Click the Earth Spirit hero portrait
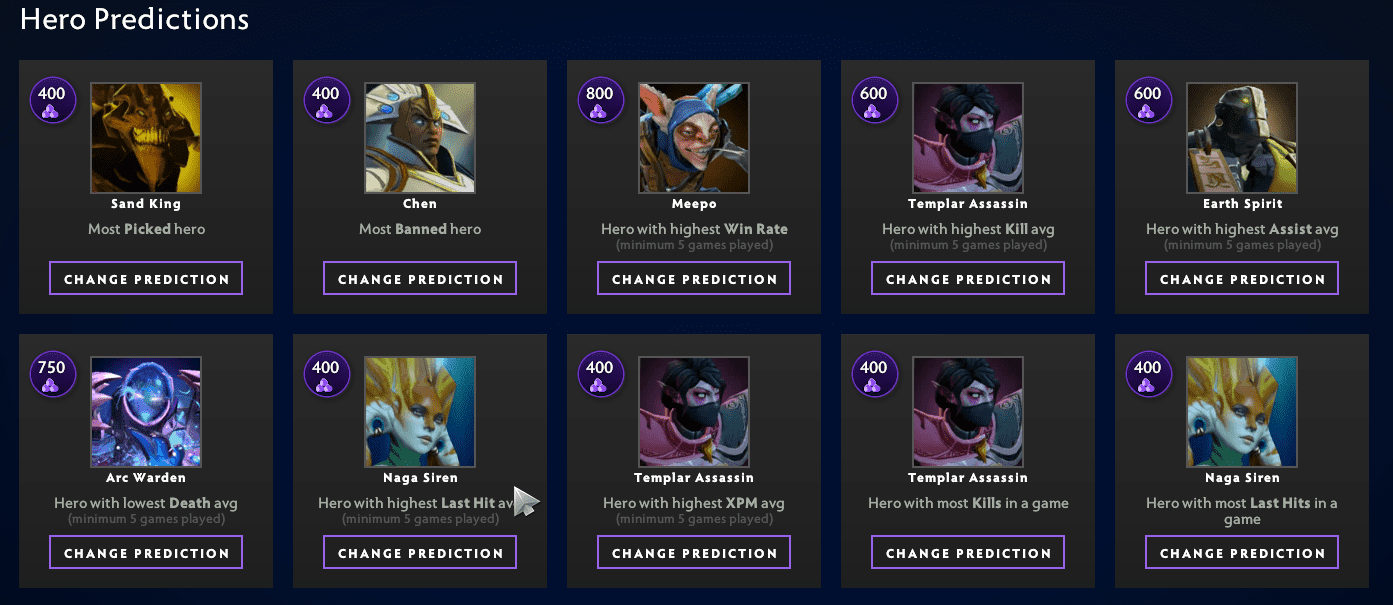 click(1242, 138)
